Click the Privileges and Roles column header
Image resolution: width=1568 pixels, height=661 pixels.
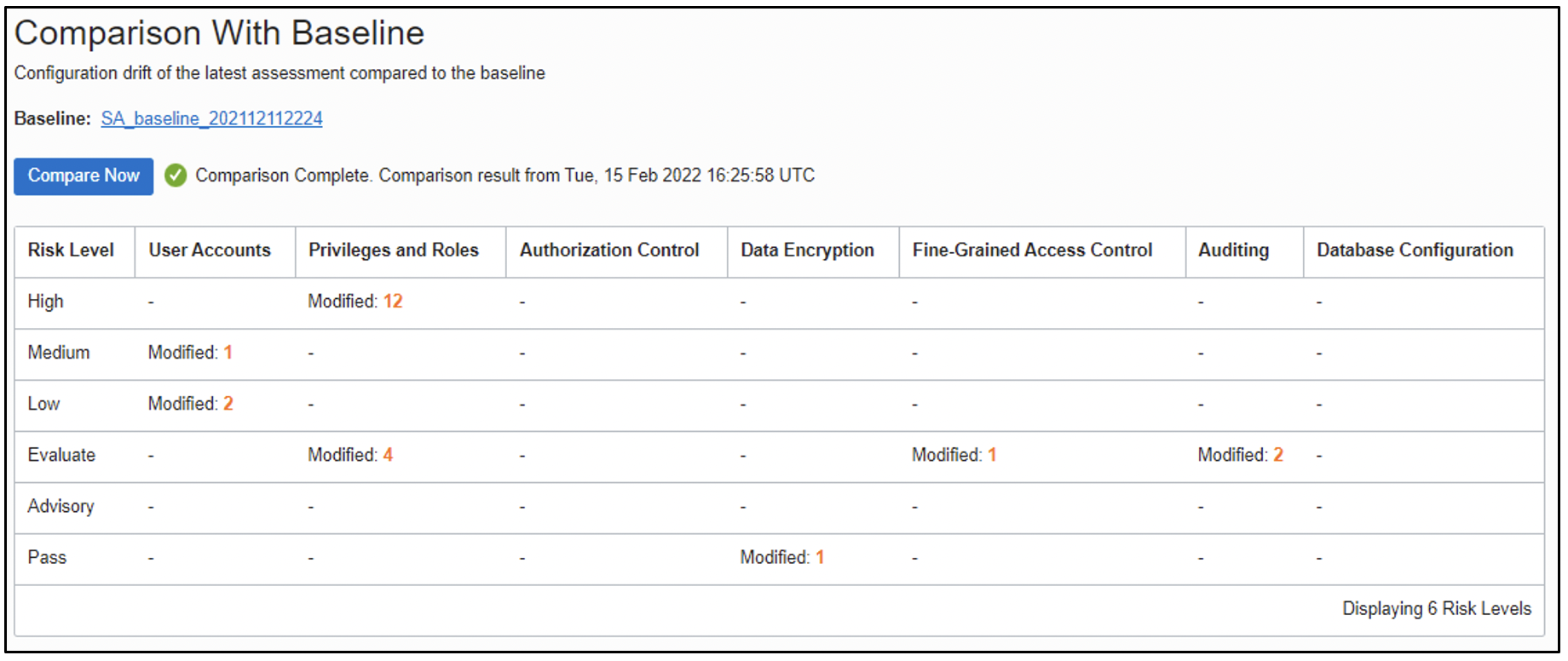[x=394, y=250]
